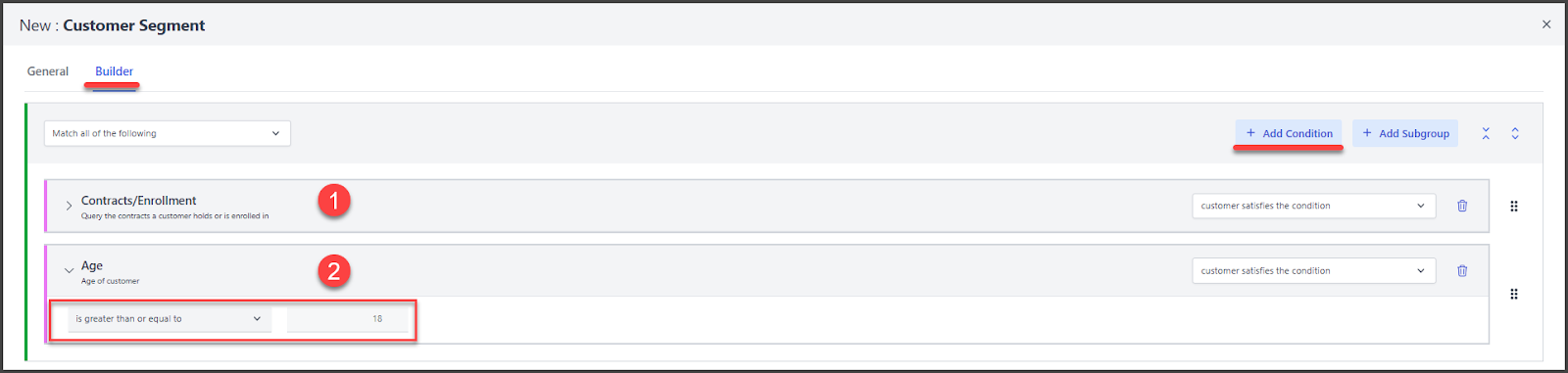Click the Contracts/Enrollment condition title

click(x=138, y=201)
